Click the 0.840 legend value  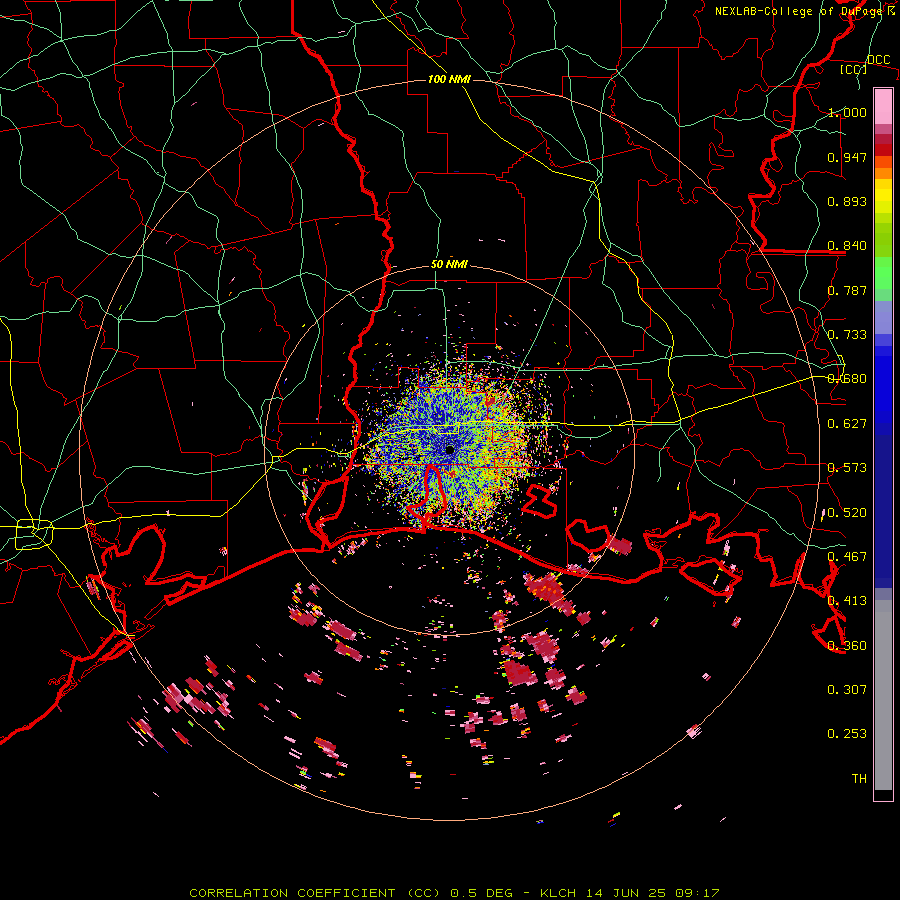coord(847,246)
